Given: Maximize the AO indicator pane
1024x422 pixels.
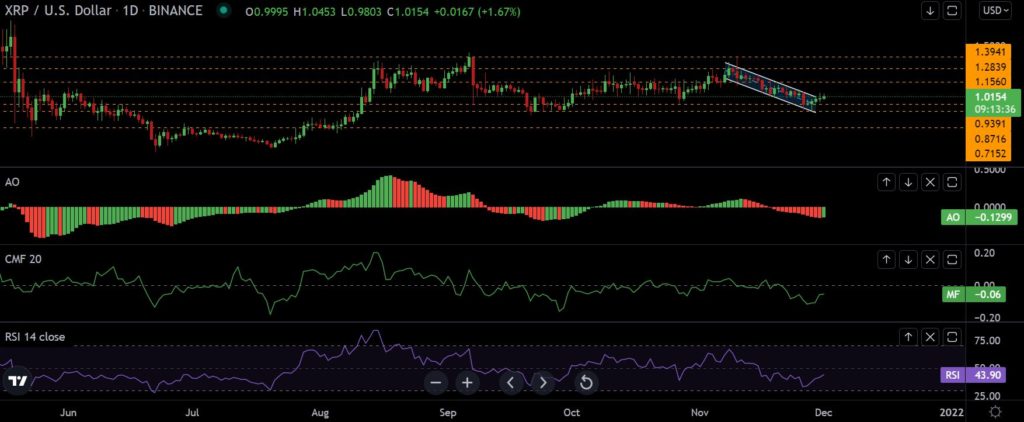Looking at the screenshot, I should click(953, 182).
